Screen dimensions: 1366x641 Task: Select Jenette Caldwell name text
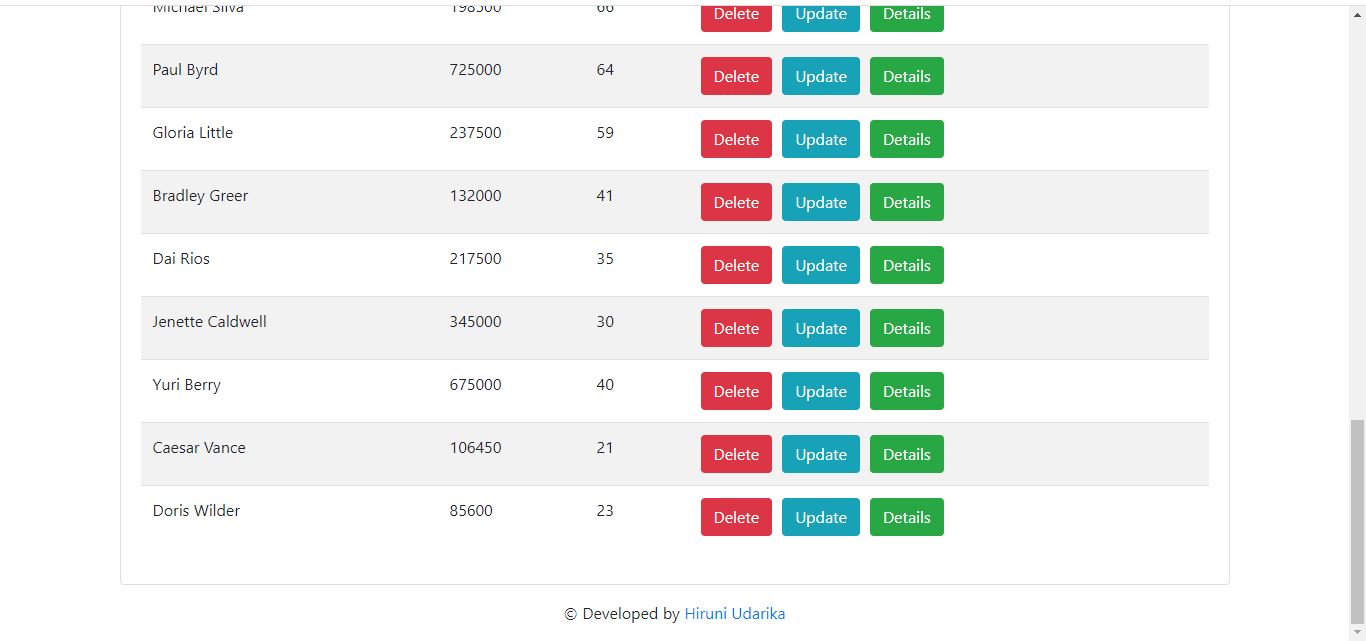210,322
